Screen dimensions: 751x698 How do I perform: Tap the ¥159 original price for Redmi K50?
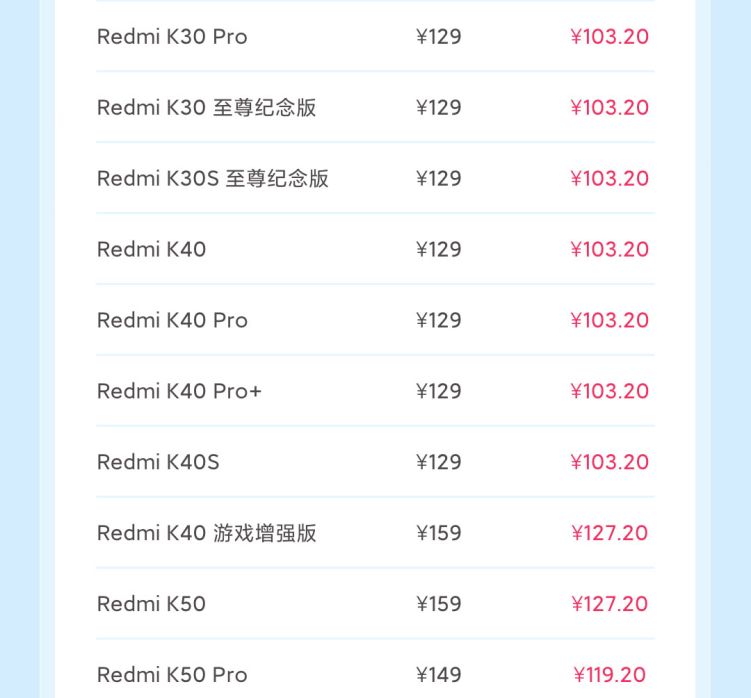[438, 605]
